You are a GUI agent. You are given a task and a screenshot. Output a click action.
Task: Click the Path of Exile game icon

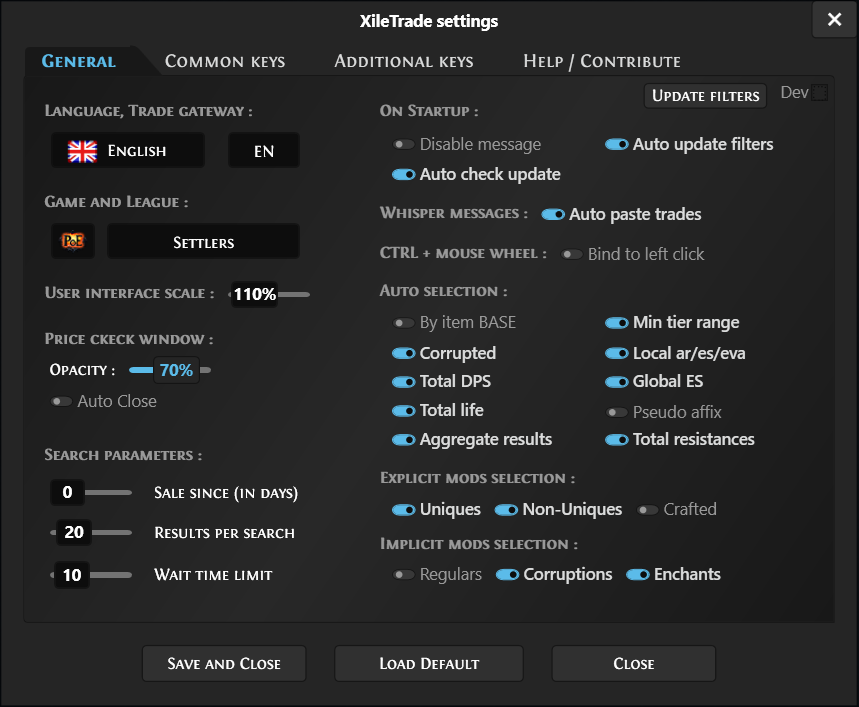[73, 241]
